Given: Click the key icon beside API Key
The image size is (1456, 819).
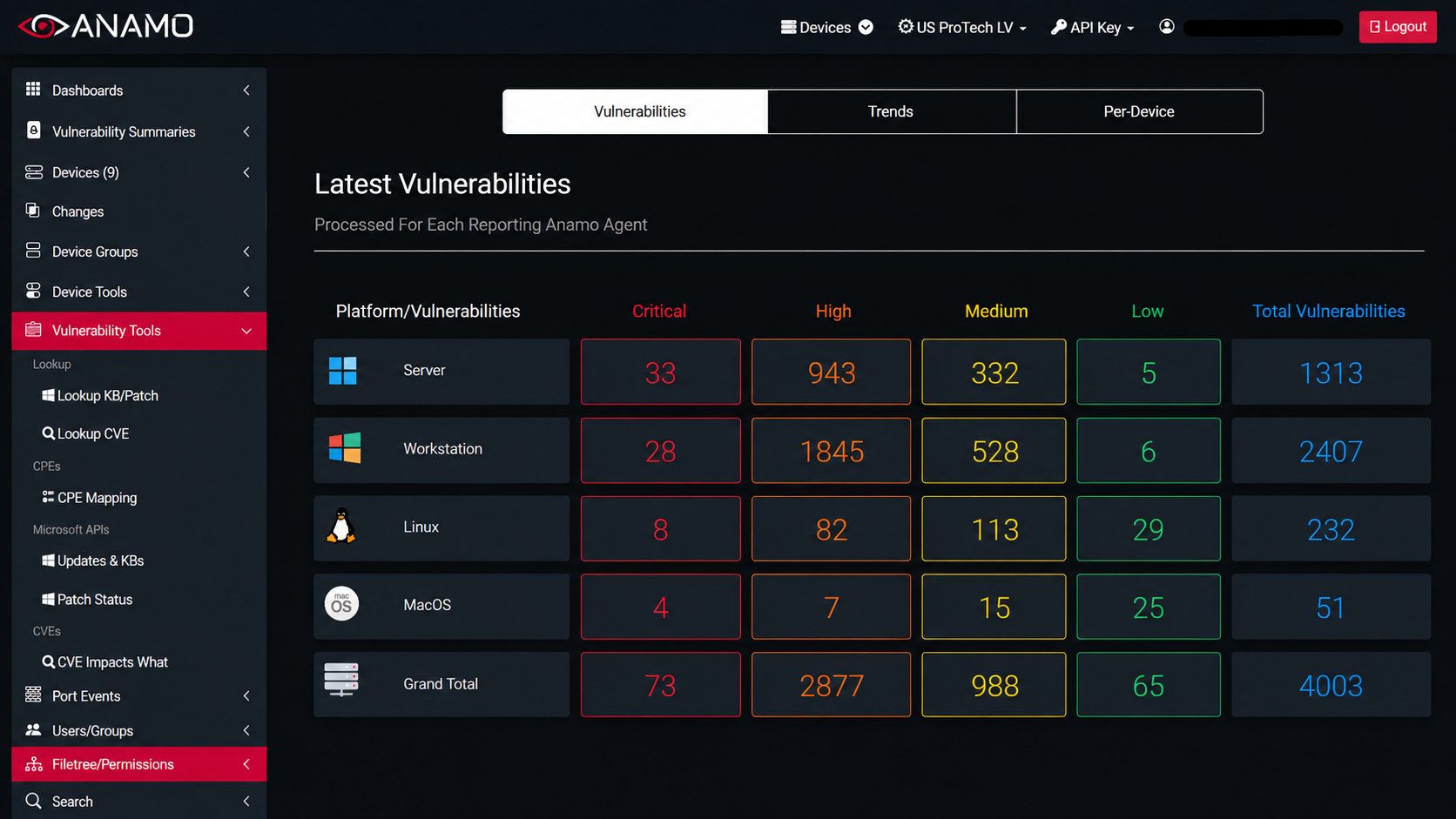Looking at the screenshot, I should pyautogui.click(x=1059, y=27).
